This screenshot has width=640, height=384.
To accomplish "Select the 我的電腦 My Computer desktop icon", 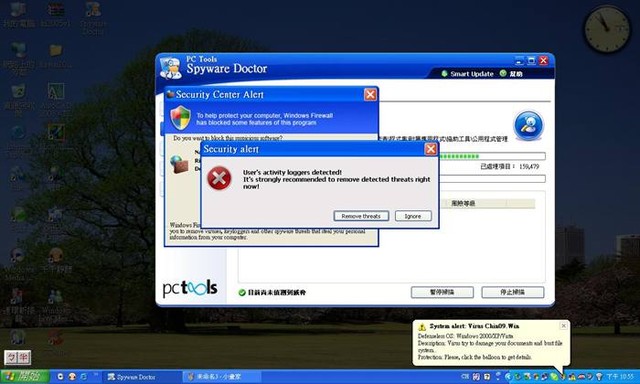I will click(18, 14).
